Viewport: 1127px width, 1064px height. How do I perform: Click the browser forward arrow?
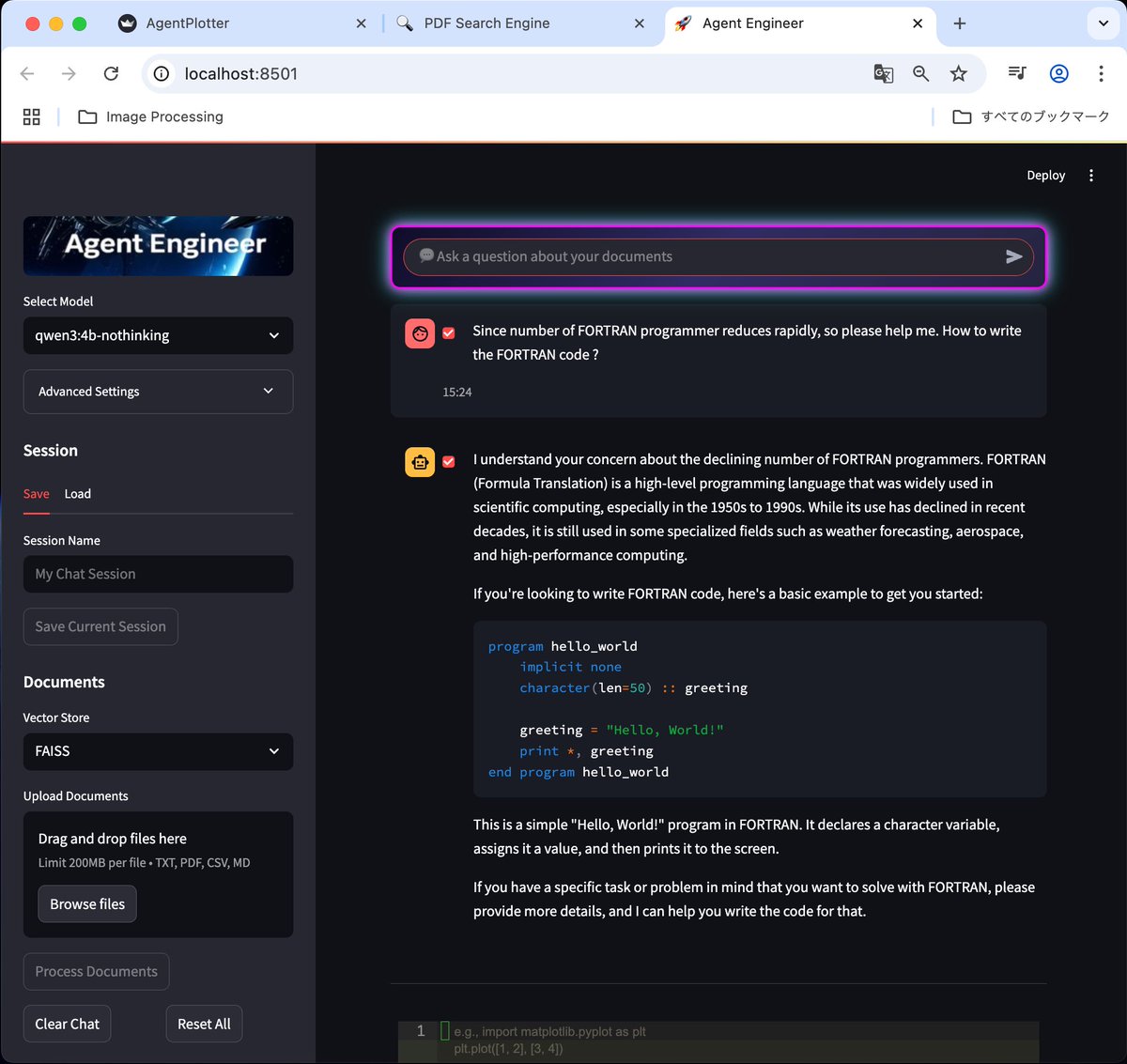pyautogui.click(x=69, y=73)
